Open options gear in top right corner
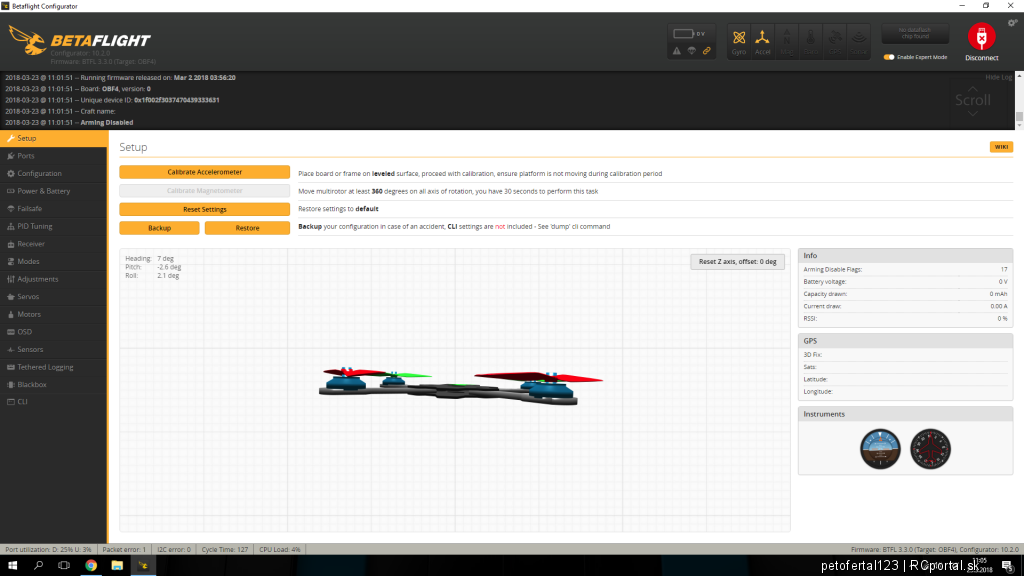The image size is (1024, 576). coord(1012,23)
